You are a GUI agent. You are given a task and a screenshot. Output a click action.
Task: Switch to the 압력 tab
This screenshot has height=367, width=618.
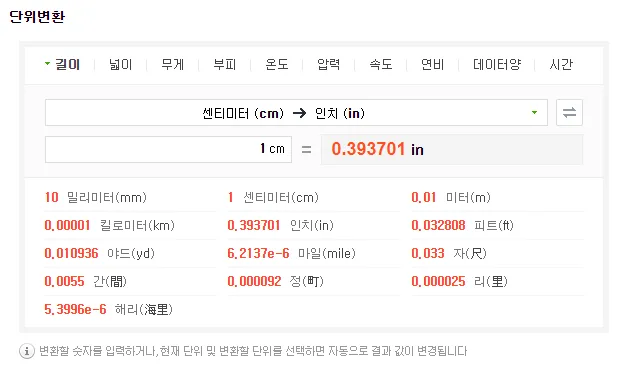click(329, 64)
